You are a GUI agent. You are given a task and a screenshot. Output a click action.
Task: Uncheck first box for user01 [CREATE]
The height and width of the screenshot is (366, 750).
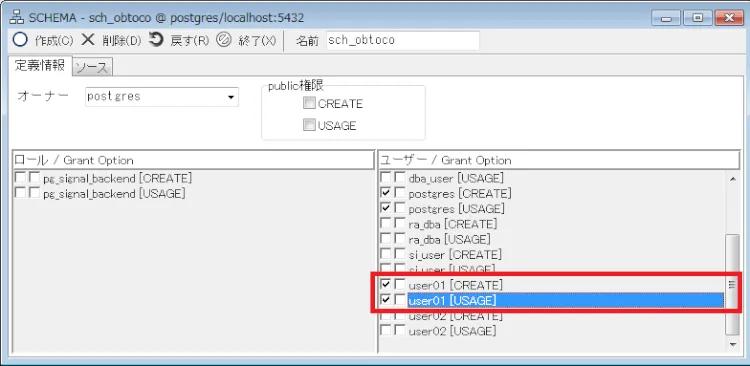385,285
